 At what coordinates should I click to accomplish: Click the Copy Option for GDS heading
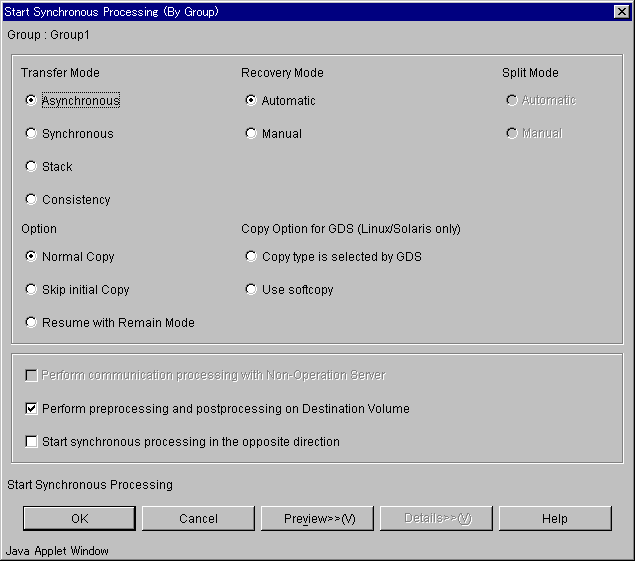tap(351, 229)
